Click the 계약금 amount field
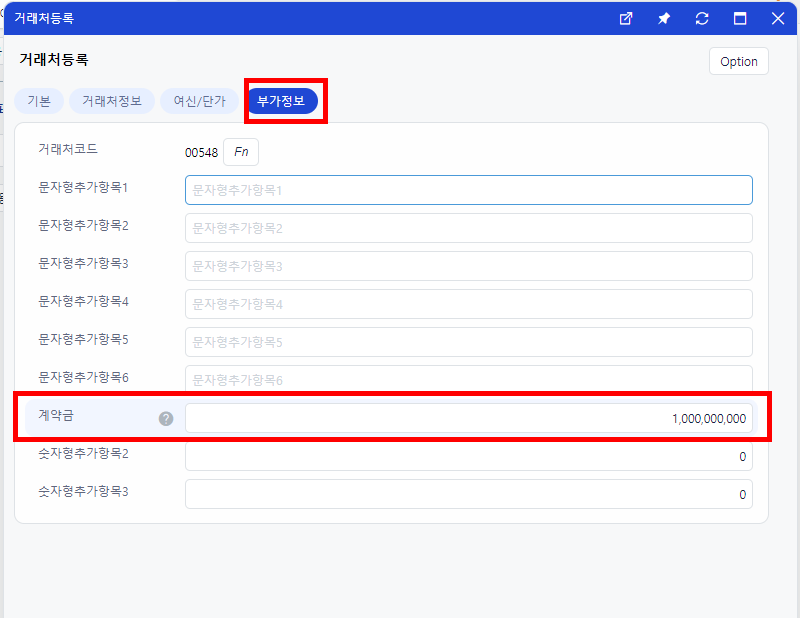The height and width of the screenshot is (618, 800). 468,418
